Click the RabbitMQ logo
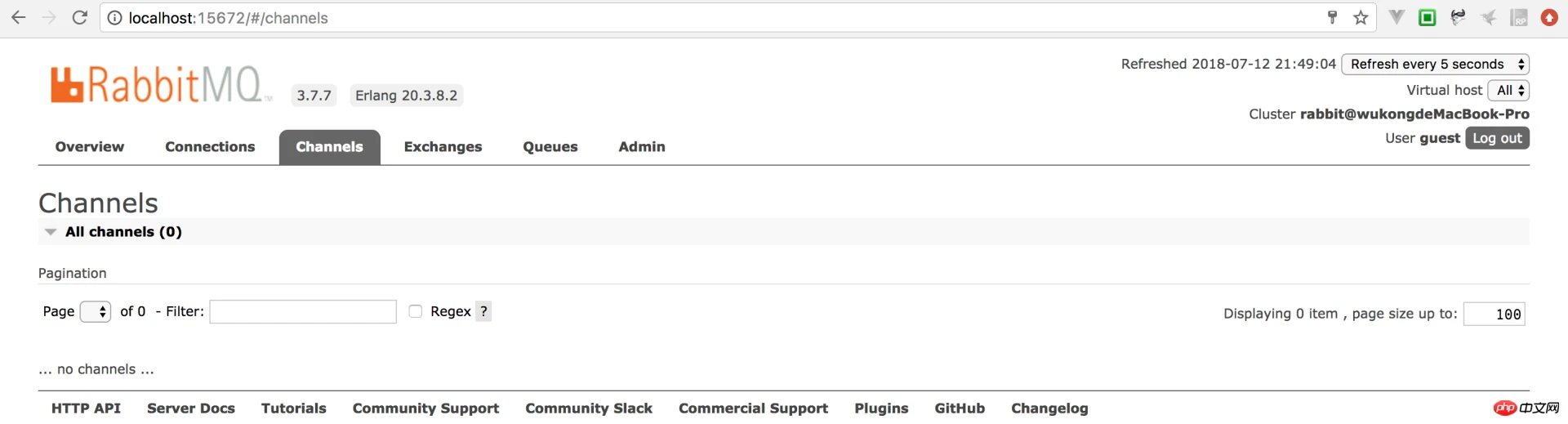 click(x=160, y=84)
